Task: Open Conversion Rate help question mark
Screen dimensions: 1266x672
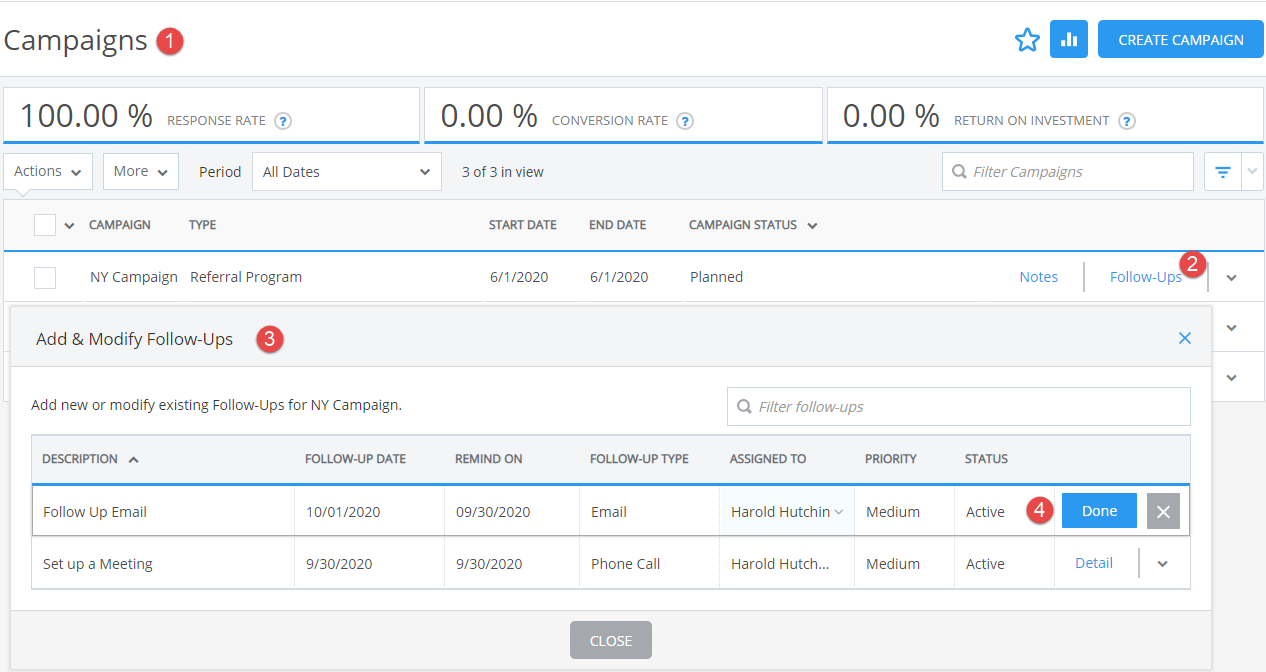Action: (685, 121)
